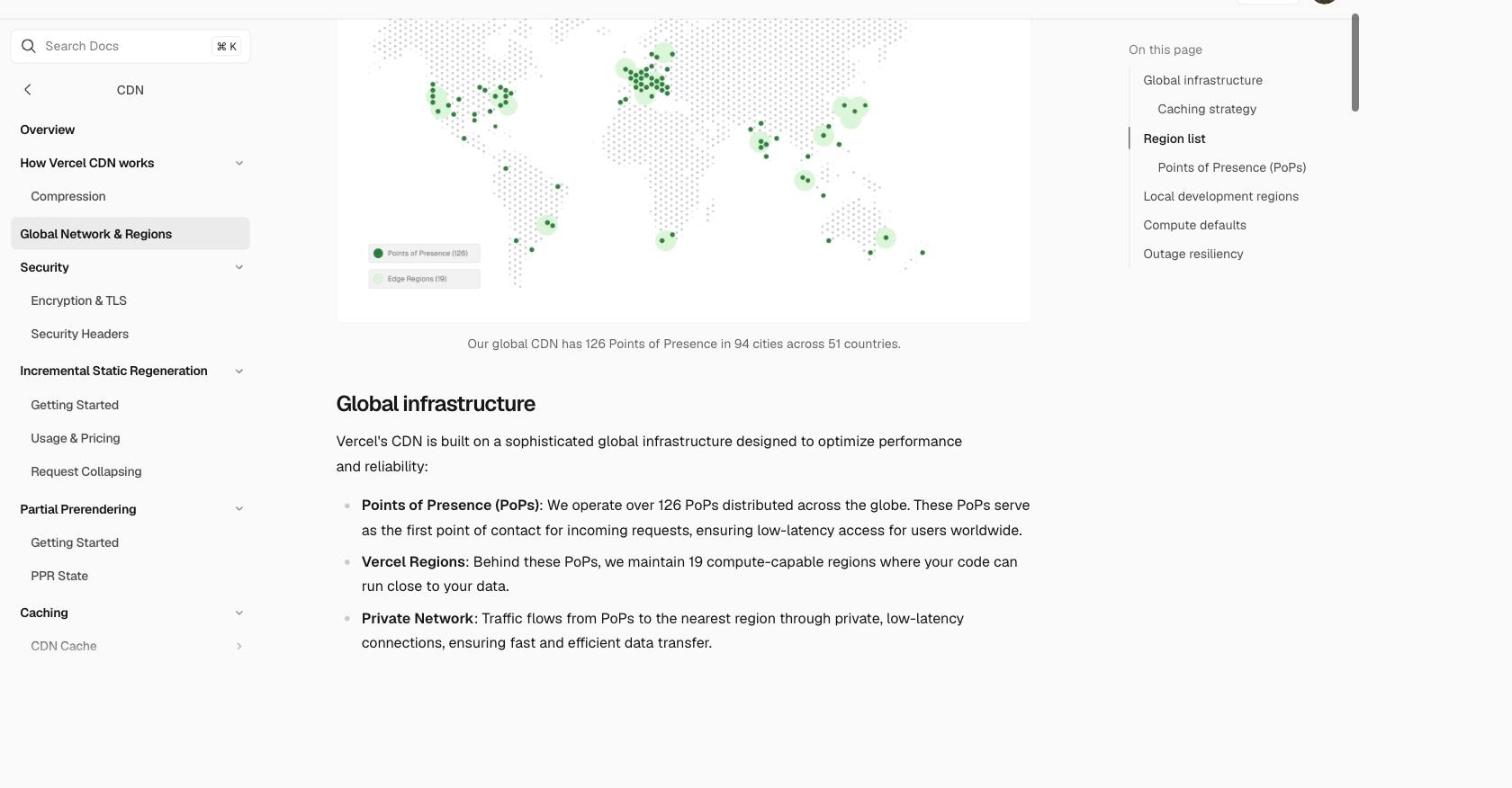
Task: Collapse the Security section chevron
Action: 239,267
